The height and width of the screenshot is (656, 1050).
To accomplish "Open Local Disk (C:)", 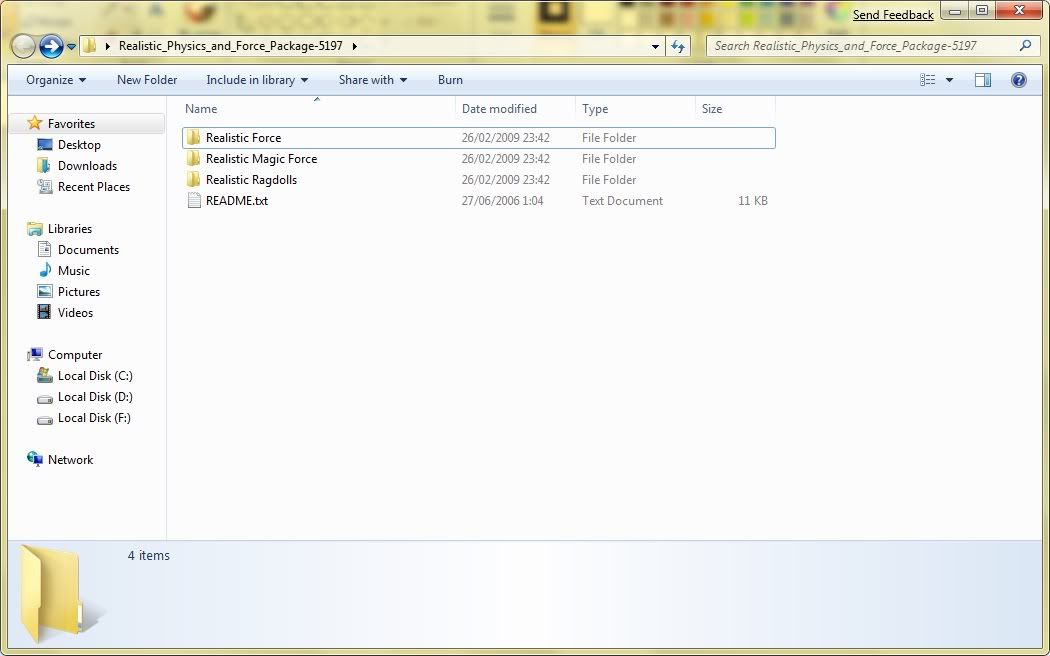I will point(95,376).
